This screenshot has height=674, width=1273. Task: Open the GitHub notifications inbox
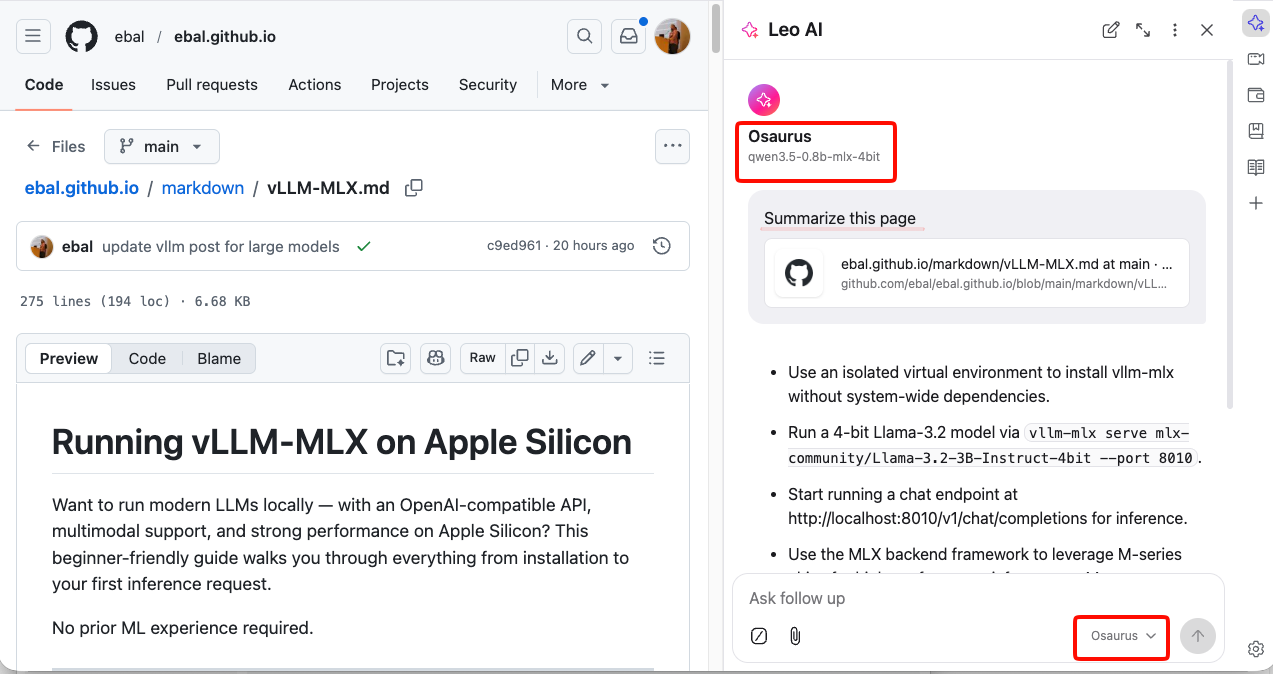[629, 37]
